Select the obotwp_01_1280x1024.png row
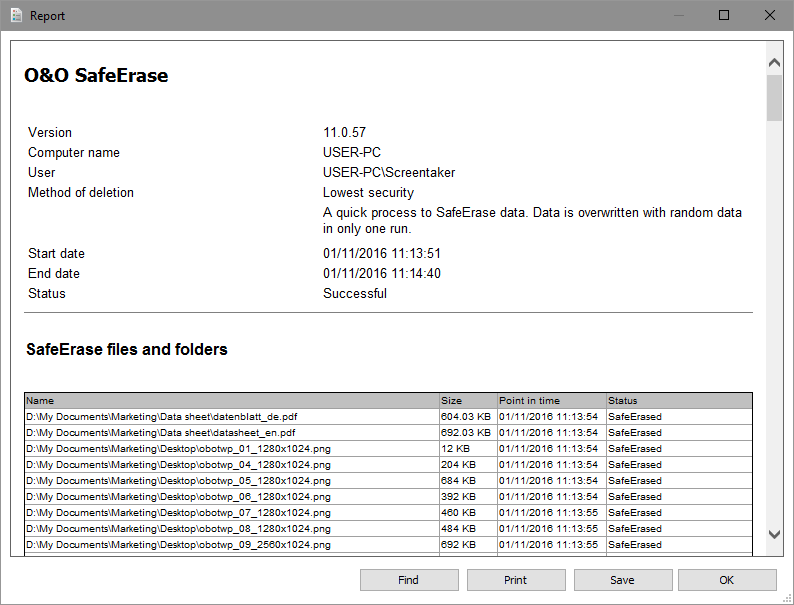Screen dimensions: 794x605 (x=388, y=449)
